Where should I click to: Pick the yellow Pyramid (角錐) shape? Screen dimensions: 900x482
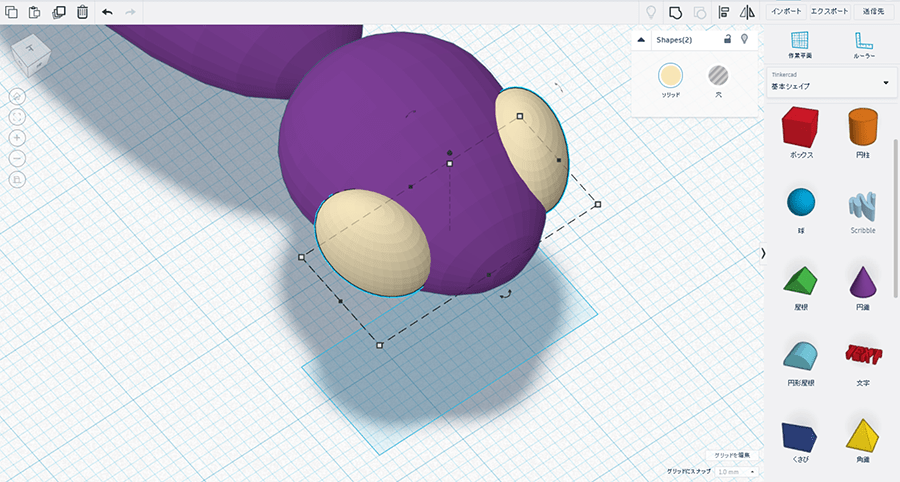pyautogui.click(x=863, y=440)
